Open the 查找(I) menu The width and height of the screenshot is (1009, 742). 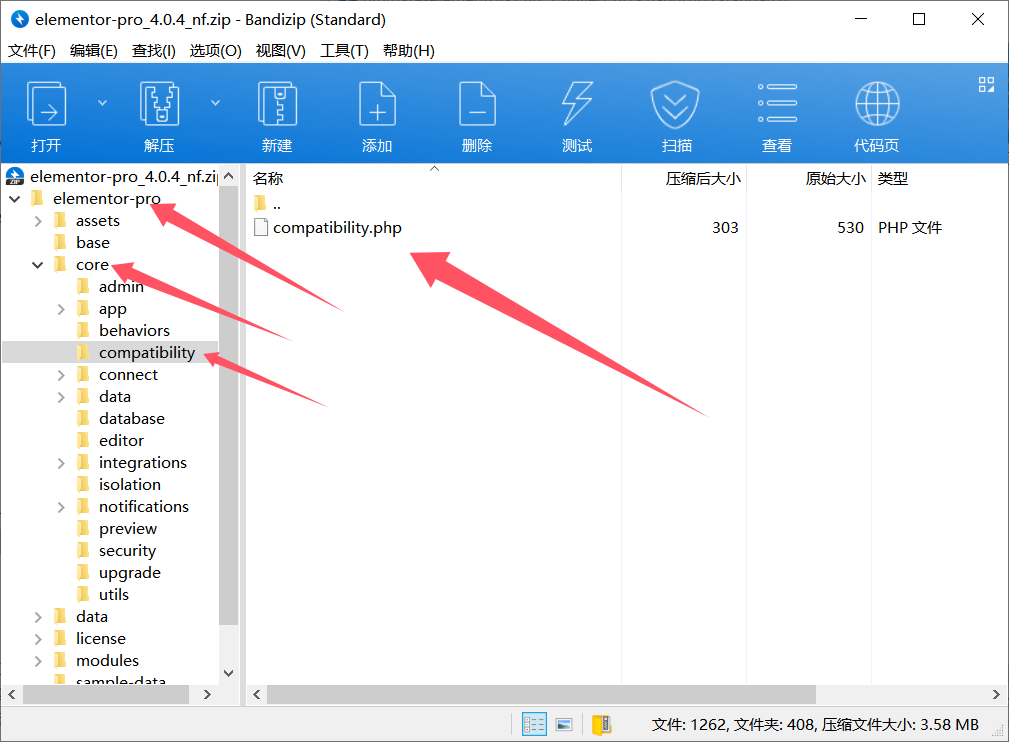point(154,50)
